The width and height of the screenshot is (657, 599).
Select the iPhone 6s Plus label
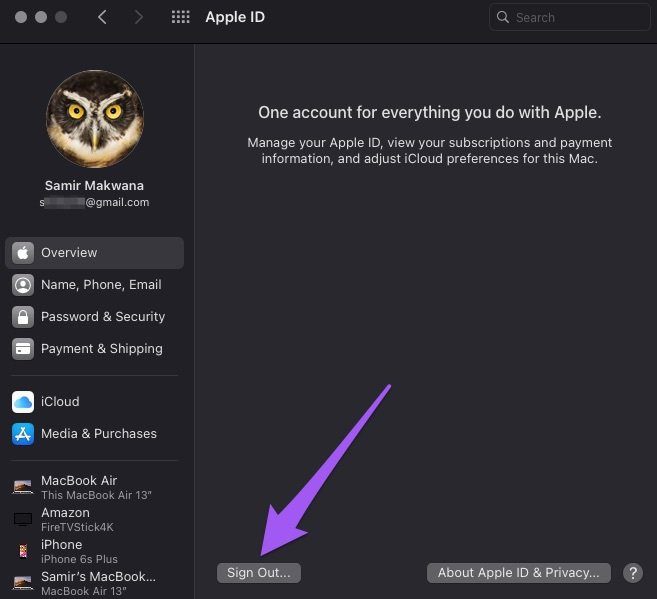pyautogui.click(x=79, y=559)
